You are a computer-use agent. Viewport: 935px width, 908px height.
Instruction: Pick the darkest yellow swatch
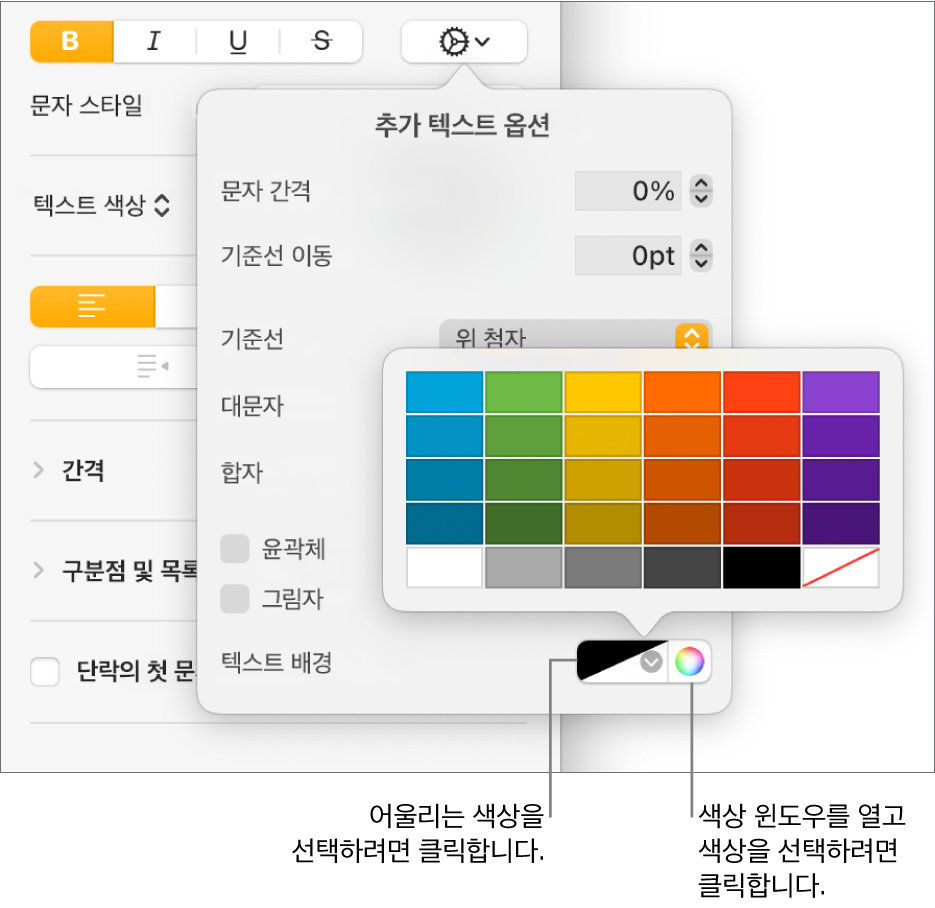tap(603, 523)
